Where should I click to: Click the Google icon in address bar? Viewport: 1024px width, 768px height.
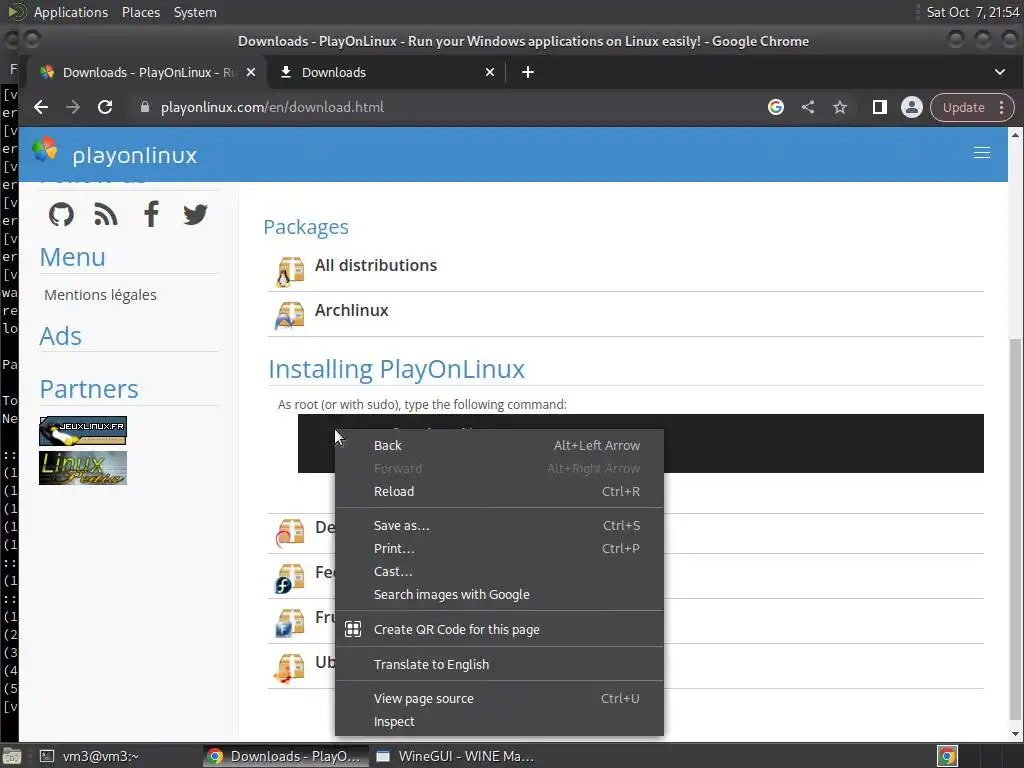[776, 107]
